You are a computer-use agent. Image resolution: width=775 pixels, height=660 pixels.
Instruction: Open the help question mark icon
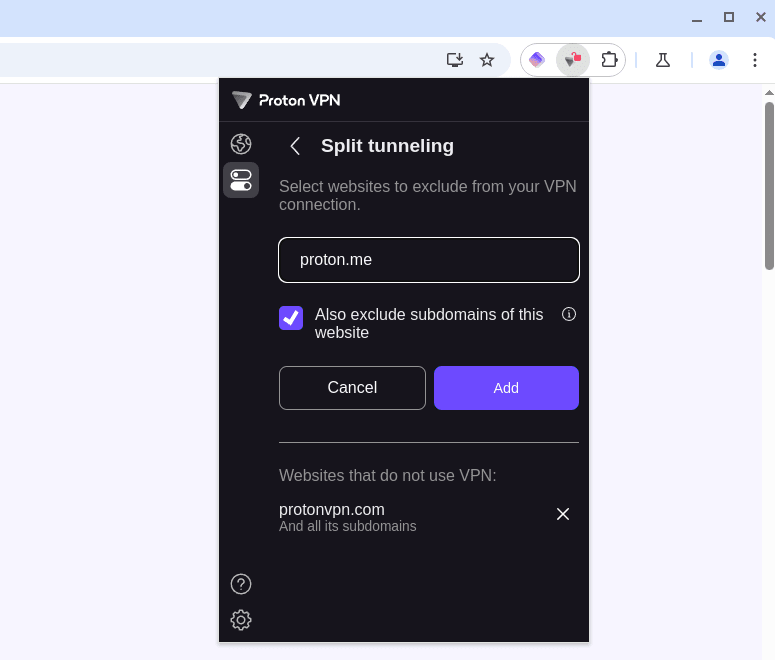241,584
